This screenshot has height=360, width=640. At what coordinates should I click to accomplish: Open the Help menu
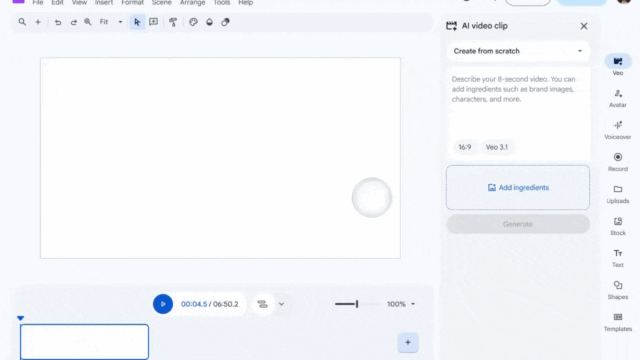(x=245, y=2)
